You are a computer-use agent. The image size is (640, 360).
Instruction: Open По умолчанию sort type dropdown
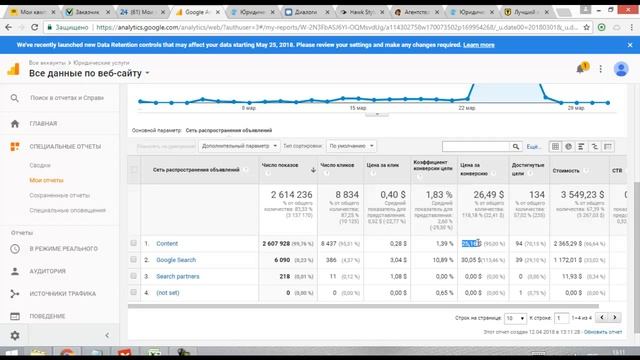[x=351, y=146]
